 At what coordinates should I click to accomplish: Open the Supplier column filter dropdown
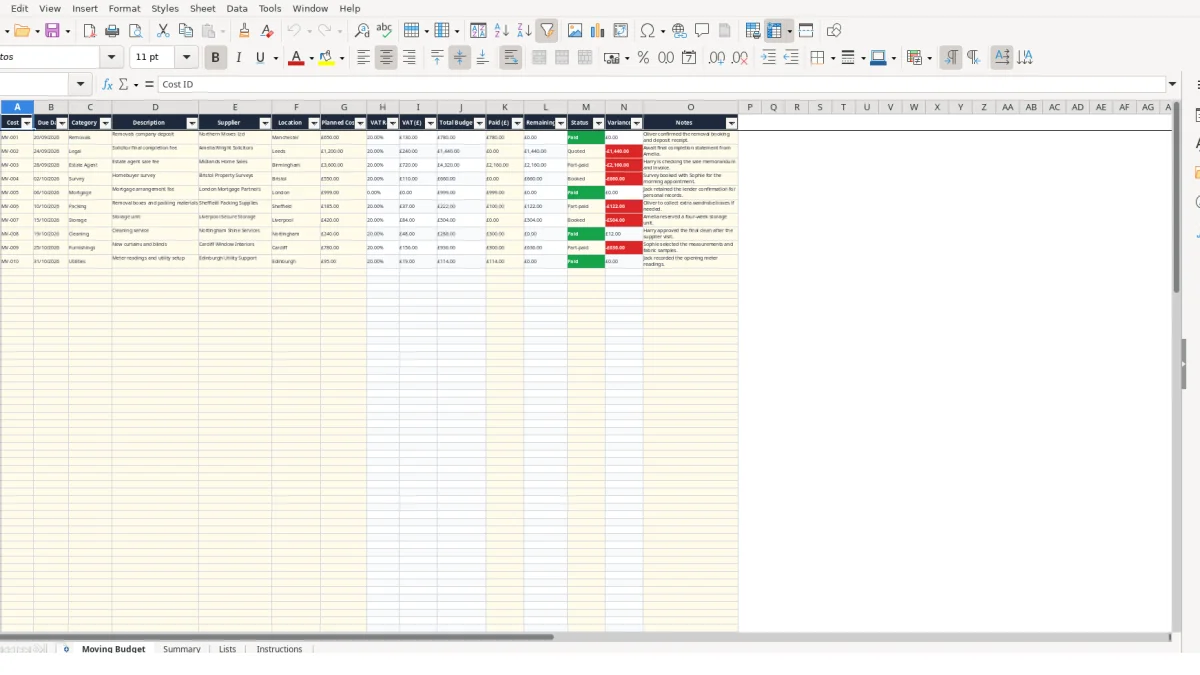[x=265, y=123]
